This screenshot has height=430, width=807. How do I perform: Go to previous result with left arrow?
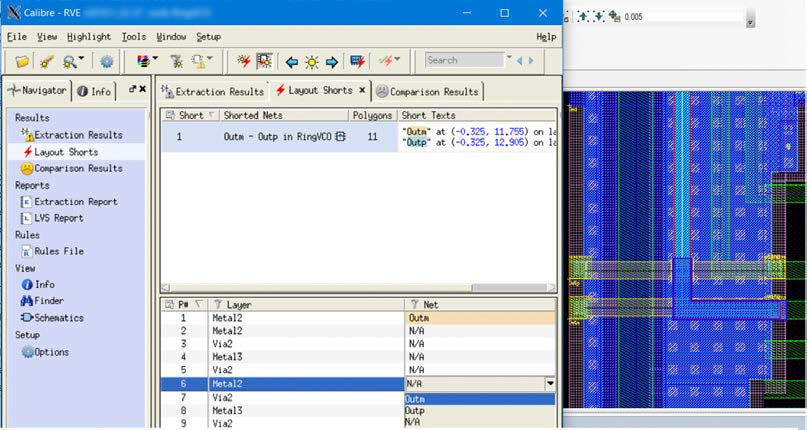(x=292, y=62)
